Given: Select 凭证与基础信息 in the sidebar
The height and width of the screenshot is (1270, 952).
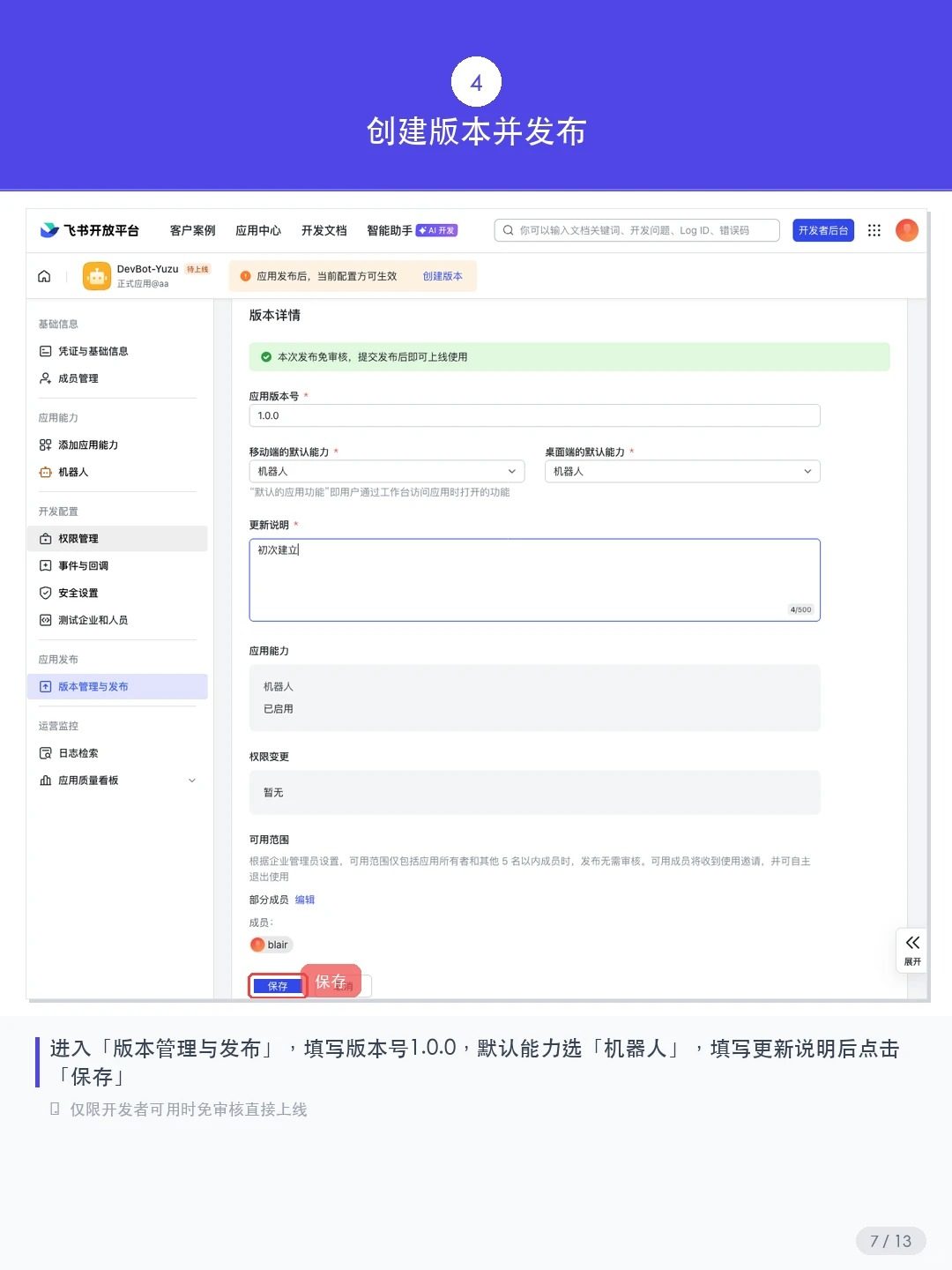Looking at the screenshot, I should tap(117, 351).
